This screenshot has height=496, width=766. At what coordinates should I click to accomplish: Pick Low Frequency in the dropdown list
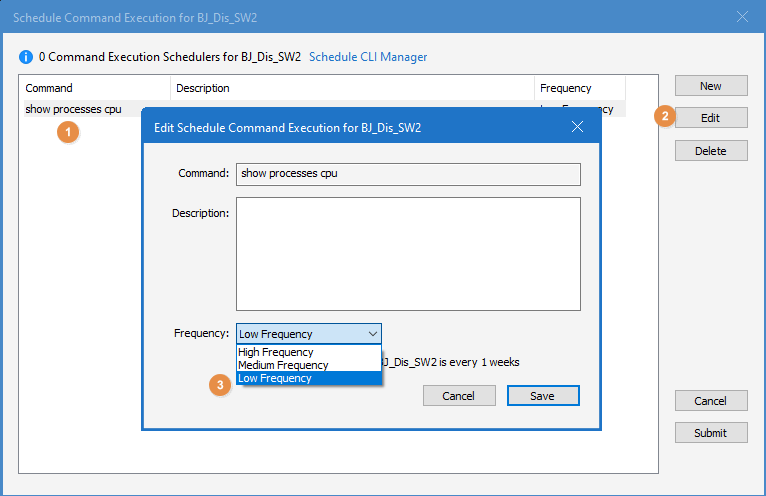pos(275,378)
